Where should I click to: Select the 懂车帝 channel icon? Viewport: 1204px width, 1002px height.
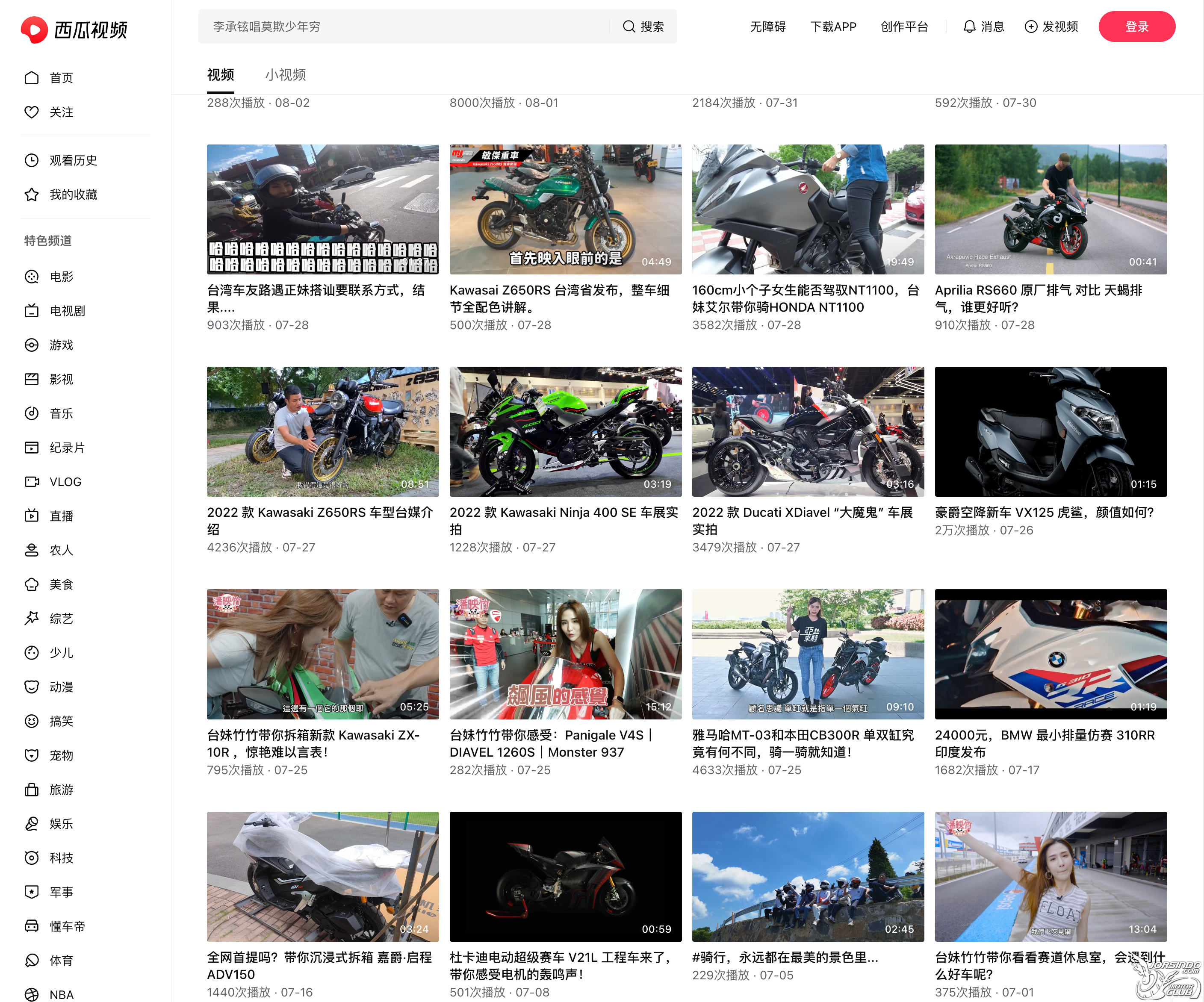(32, 926)
